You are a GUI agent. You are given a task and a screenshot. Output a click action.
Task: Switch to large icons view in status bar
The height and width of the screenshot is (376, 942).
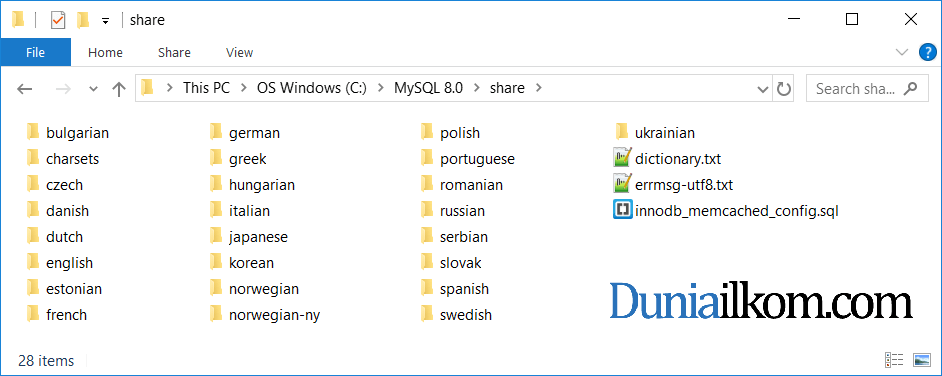pos(921,360)
